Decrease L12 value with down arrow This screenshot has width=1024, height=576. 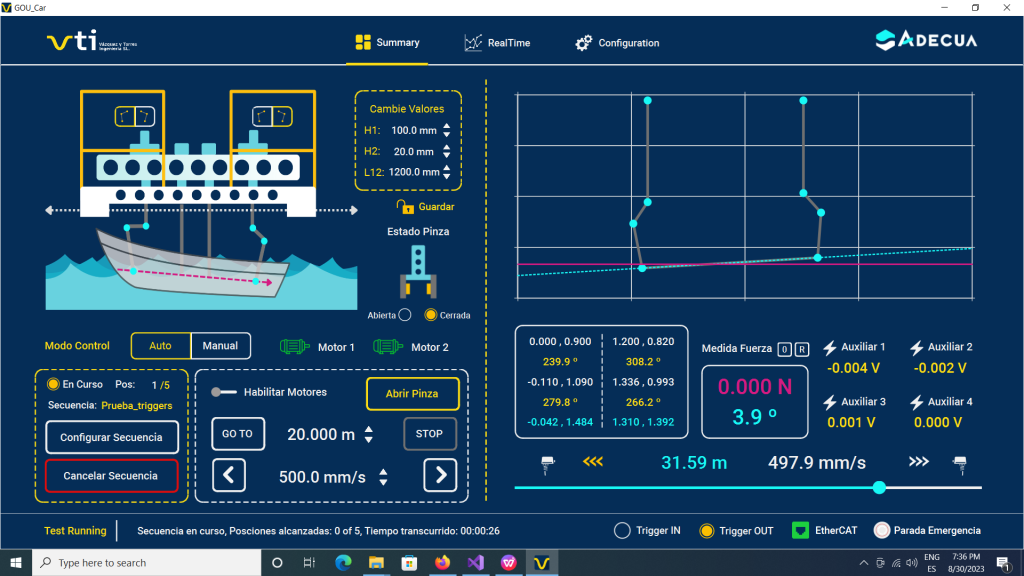point(446,177)
